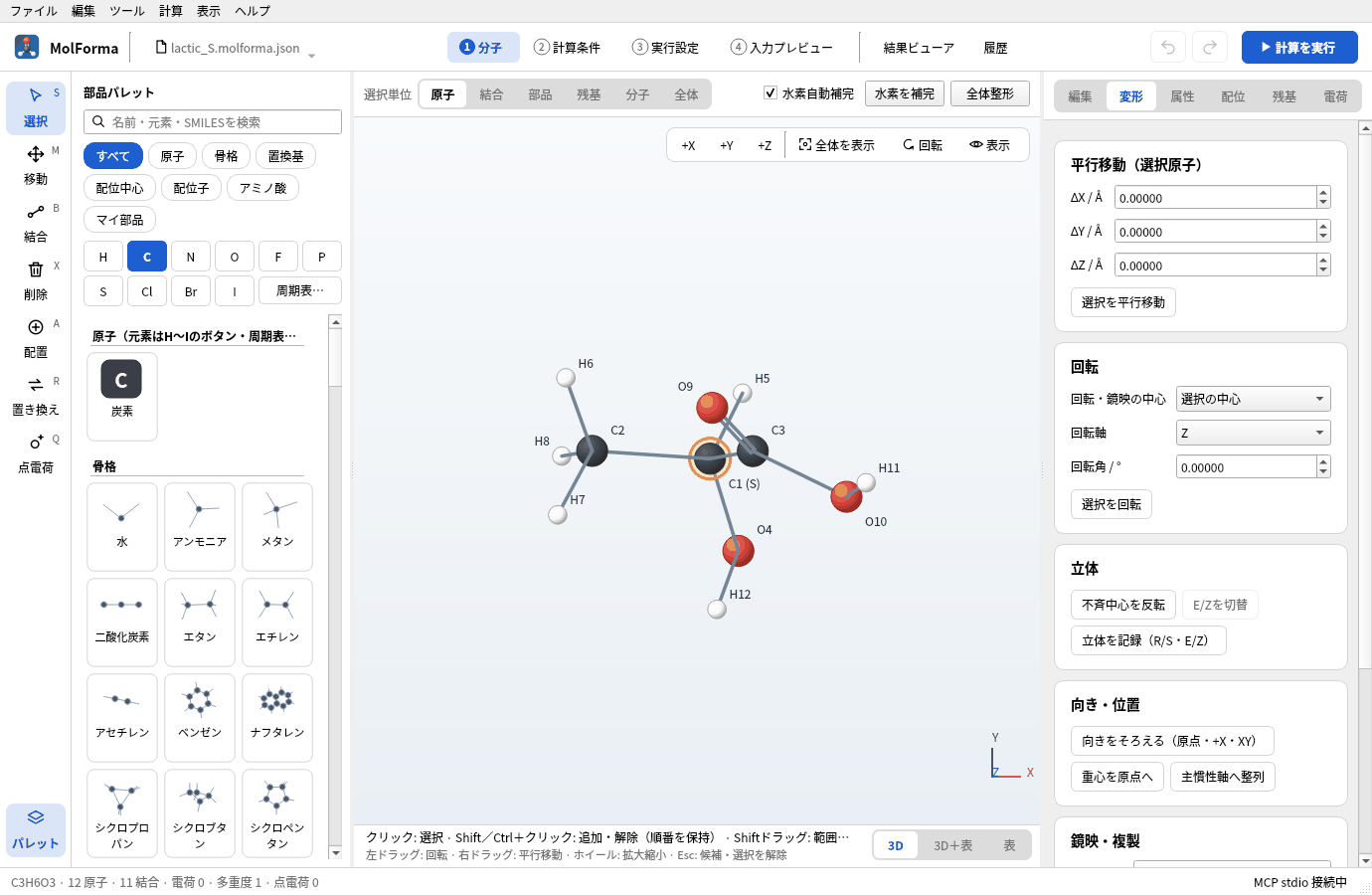The width and height of the screenshot is (1372, 895).
Task: Pick the エチレン skeleton tile
Action: click(x=277, y=623)
